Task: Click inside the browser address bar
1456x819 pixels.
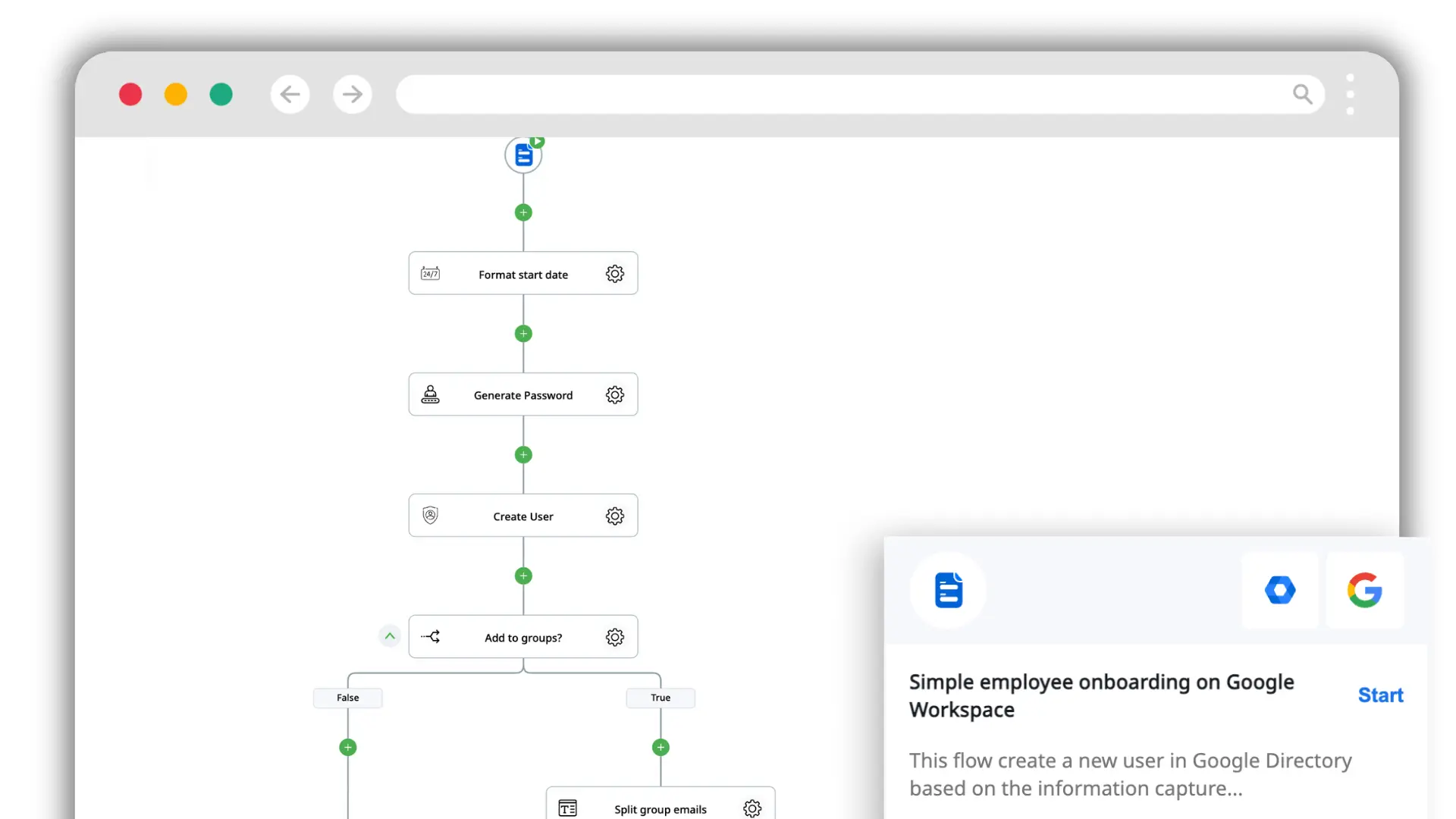Action: tap(834, 94)
